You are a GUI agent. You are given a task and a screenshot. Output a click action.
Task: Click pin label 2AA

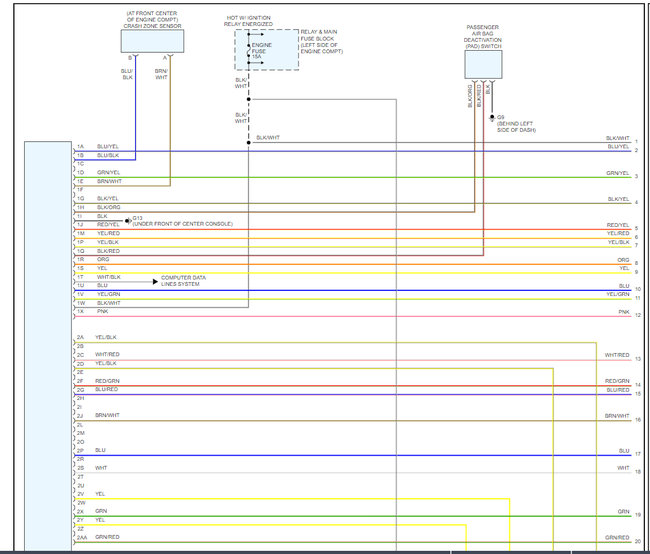82,537
